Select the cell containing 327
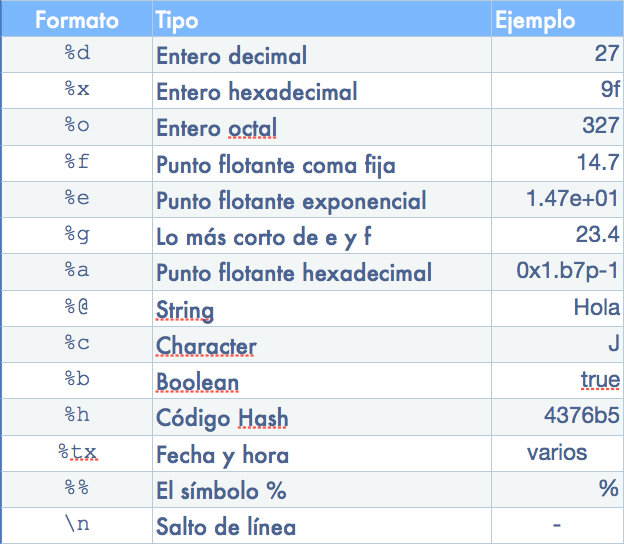 [558, 127]
